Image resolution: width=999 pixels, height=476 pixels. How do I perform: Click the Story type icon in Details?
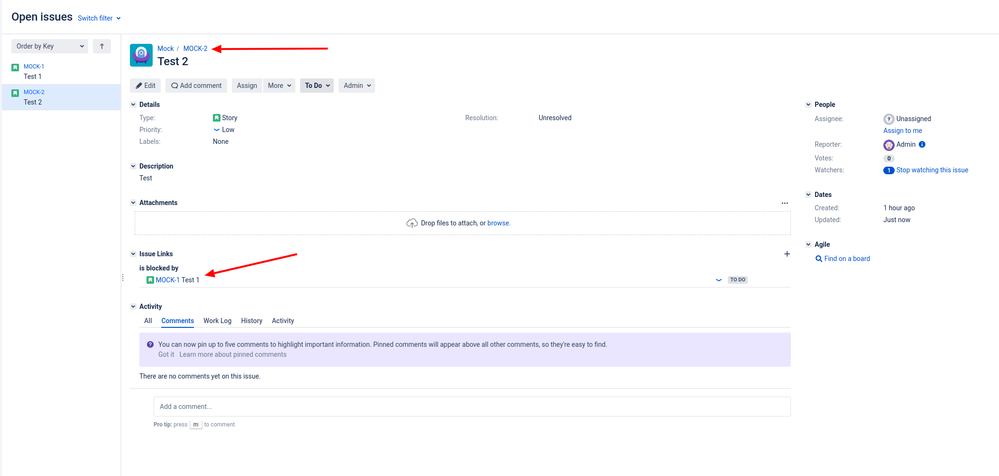(217, 118)
